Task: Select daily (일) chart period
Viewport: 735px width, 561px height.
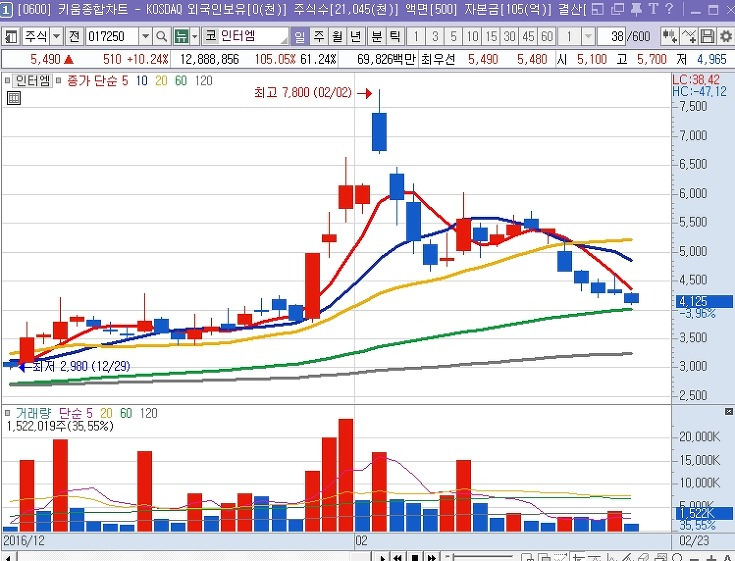Action: (x=300, y=36)
